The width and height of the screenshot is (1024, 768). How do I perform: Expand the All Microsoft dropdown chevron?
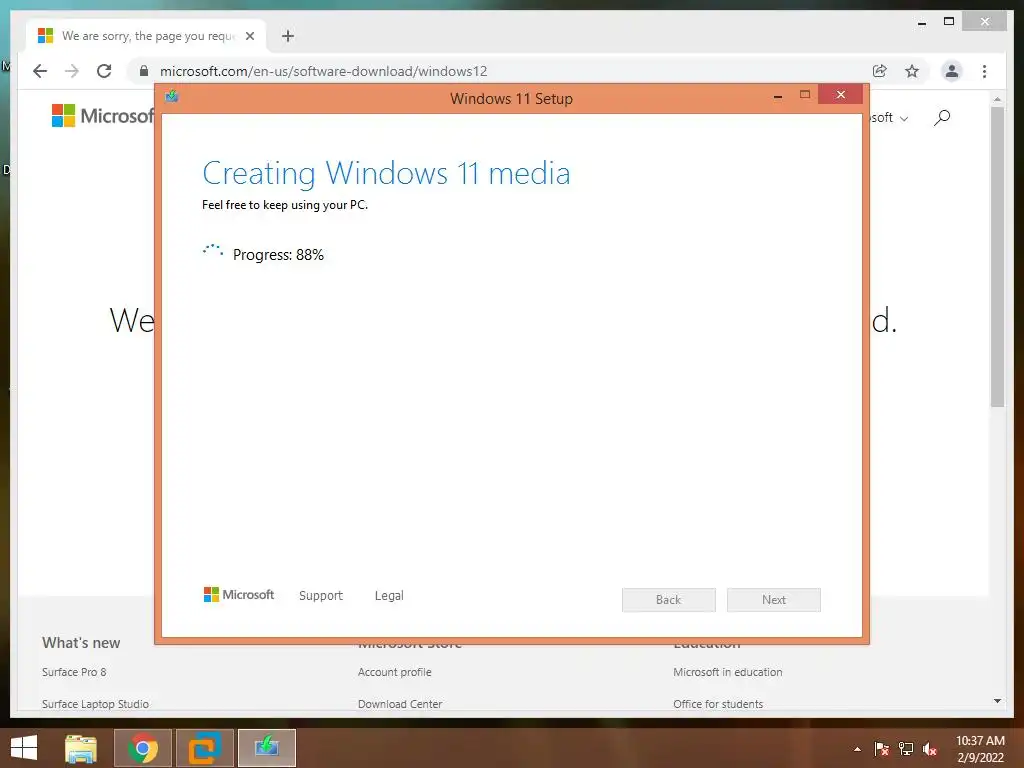click(x=904, y=119)
